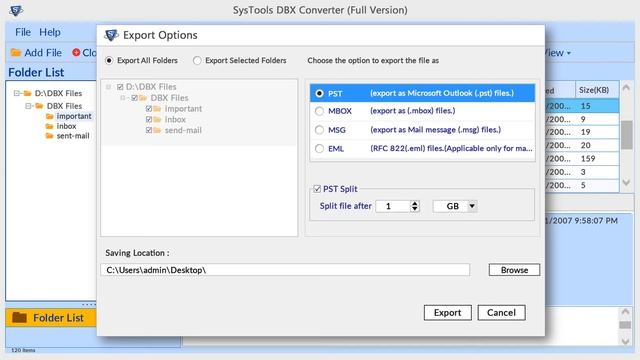This screenshot has height=360, width=640.
Task: Uncheck the send-mail folder checkbox
Action: tap(149, 130)
